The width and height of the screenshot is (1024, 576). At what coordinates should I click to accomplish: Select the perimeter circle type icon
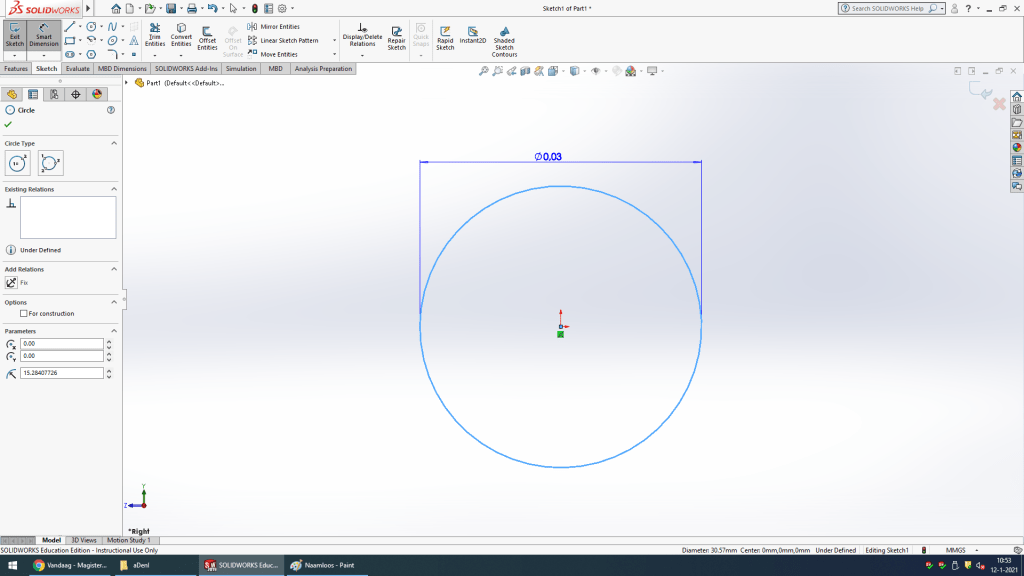click(50, 163)
